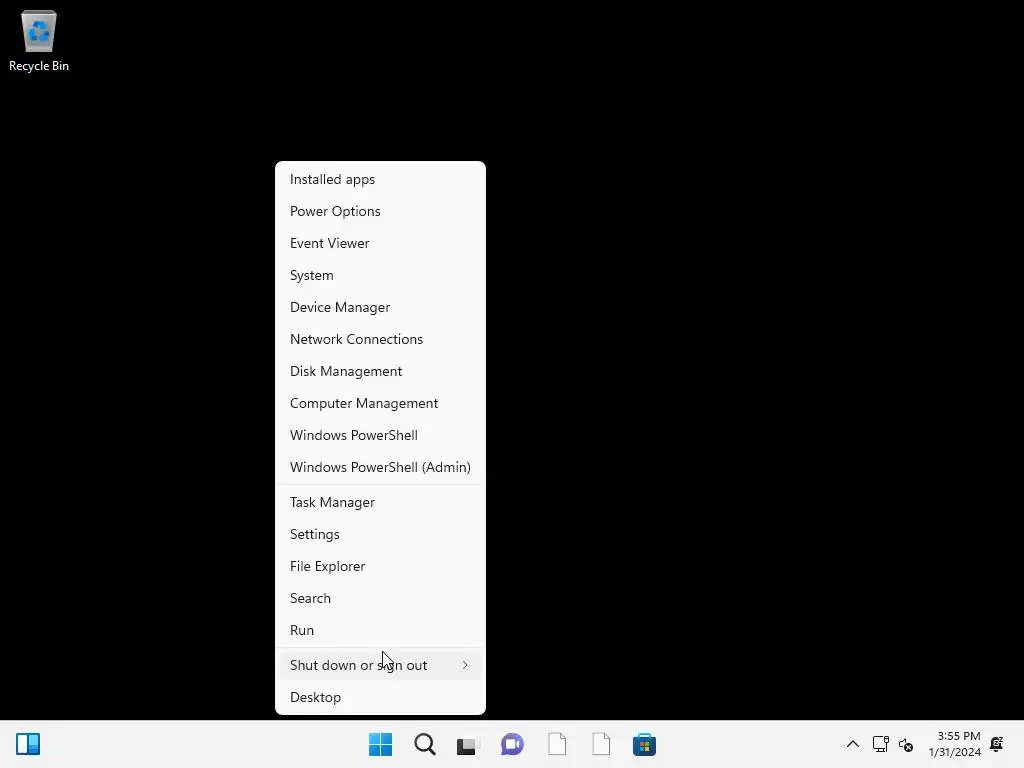1024x768 pixels.
Task: Select Desktop menu entry
Action: 380,697
